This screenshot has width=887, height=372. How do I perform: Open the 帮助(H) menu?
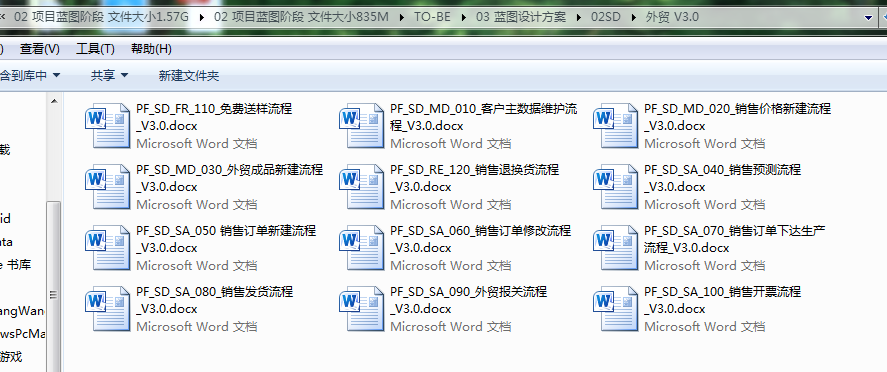pos(151,49)
